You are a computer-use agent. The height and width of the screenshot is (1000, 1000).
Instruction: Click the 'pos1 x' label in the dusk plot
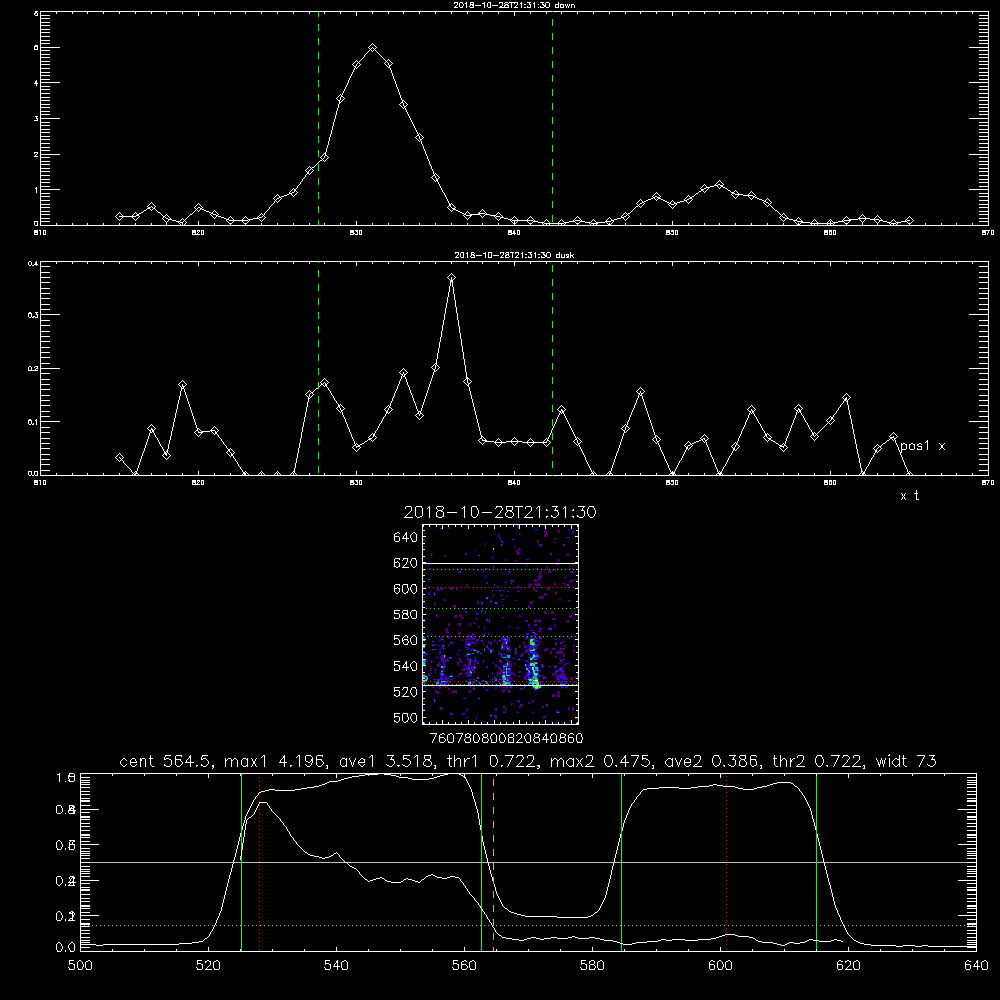point(922,446)
